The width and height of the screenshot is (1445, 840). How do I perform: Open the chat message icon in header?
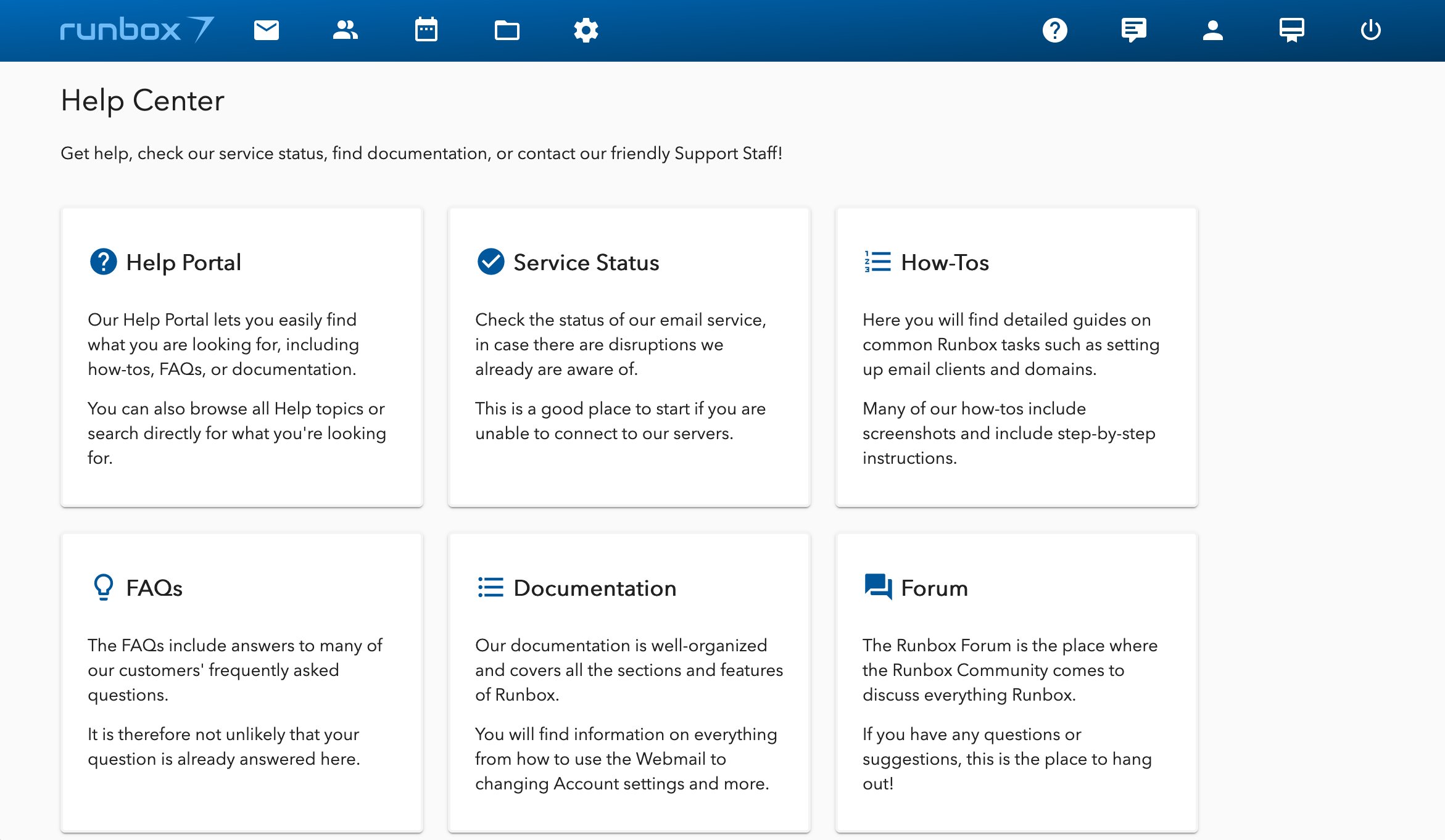click(1133, 30)
